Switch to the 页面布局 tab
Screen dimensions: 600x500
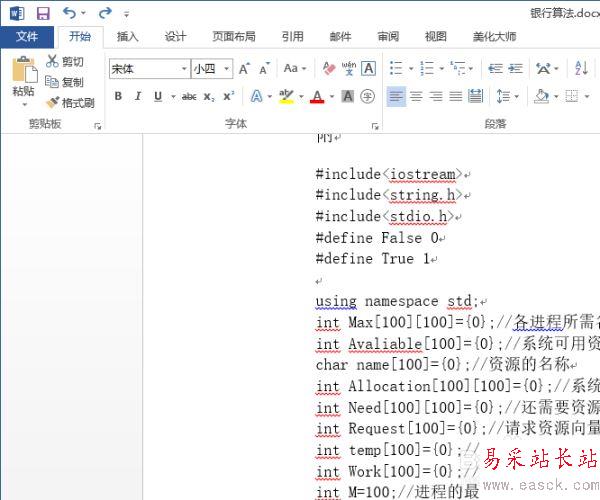(234, 37)
